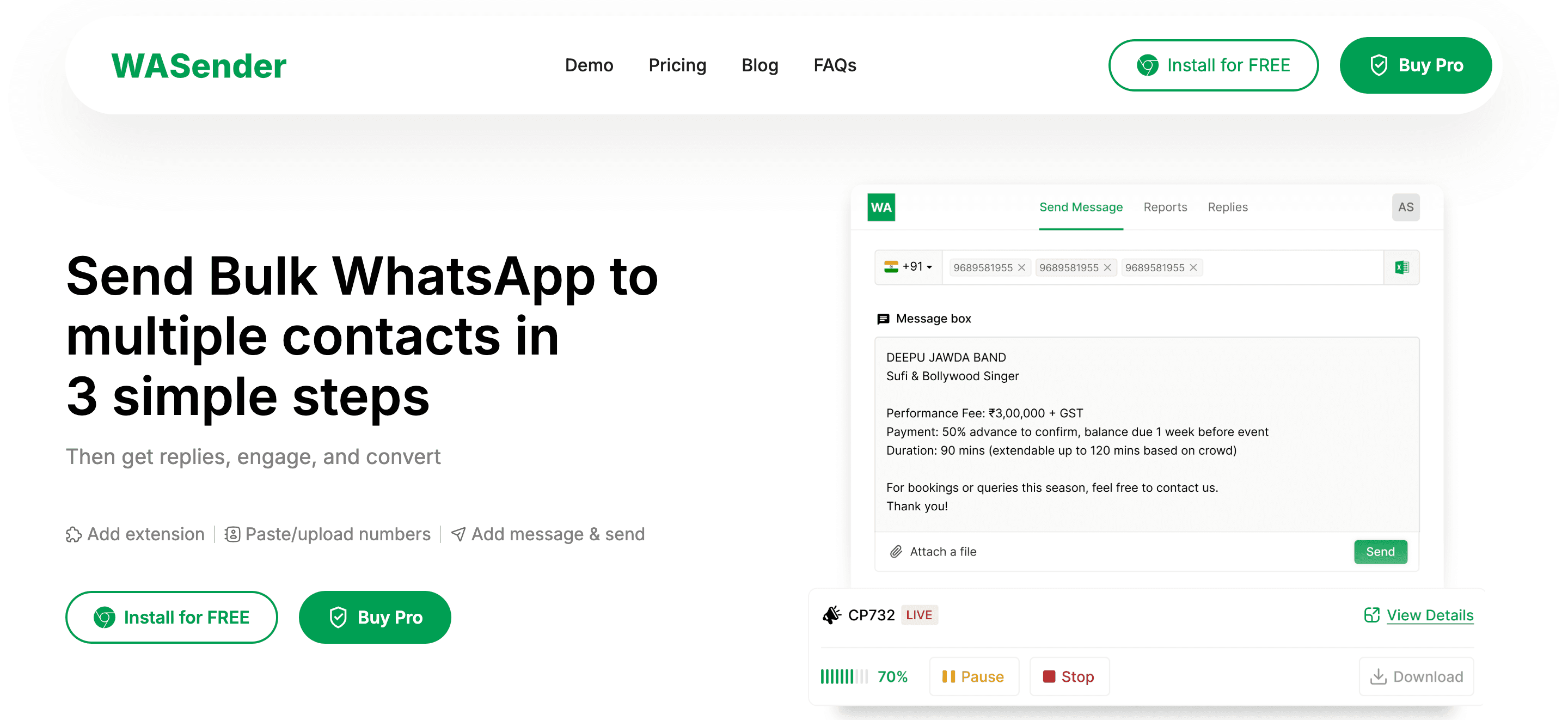This screenshot has height=720, width=1568.
Task: Remove the third 9689581955 number chip
Action: point(1193,267)
